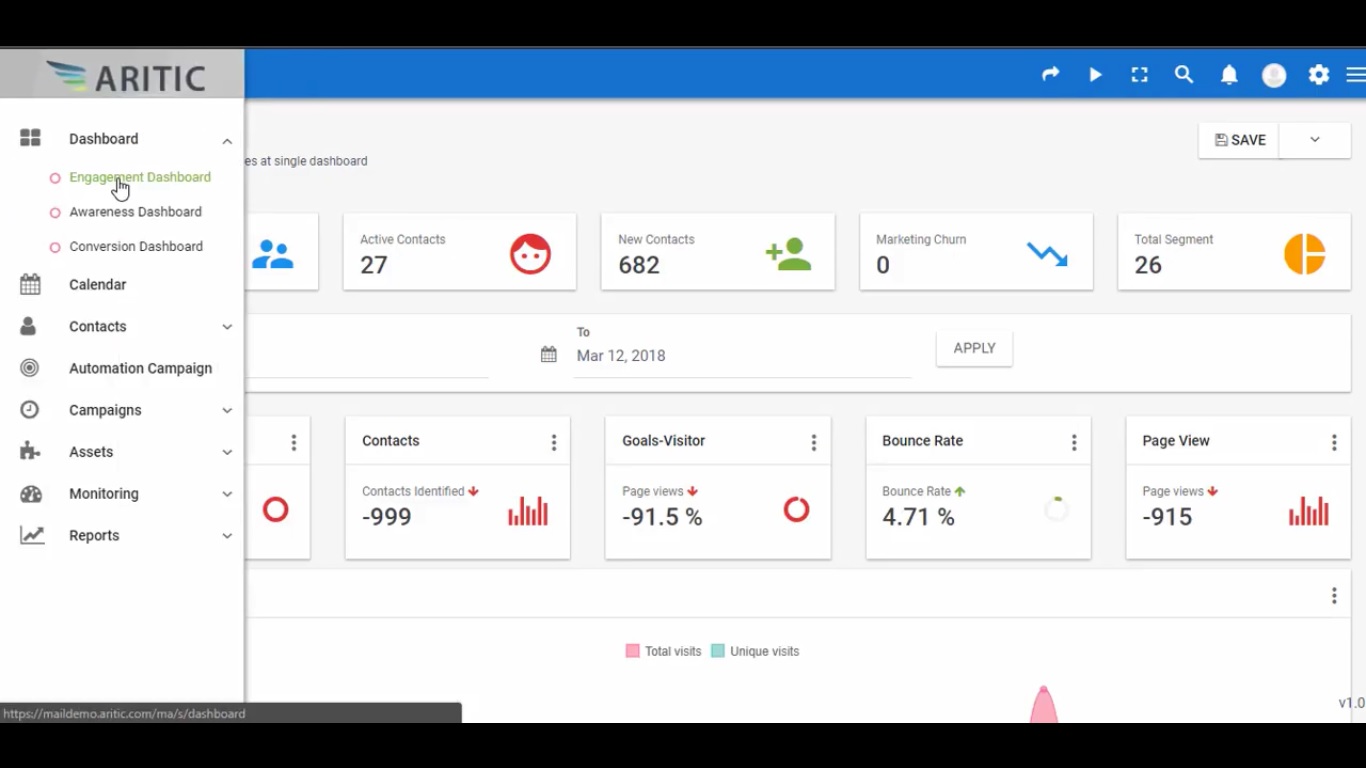Select Awareness Dashboard option
This screenshot has height=768, width=1366.
(135, 212)
